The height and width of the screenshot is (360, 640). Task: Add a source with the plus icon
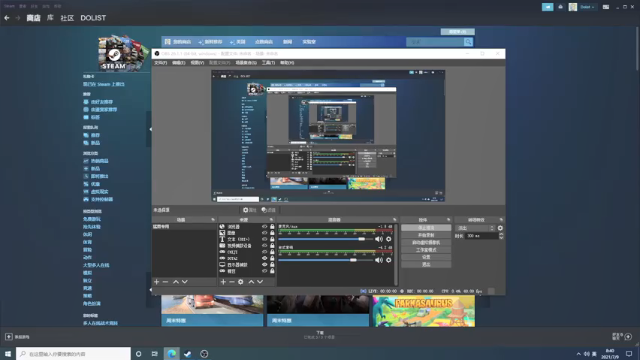[x=223, y=282]
